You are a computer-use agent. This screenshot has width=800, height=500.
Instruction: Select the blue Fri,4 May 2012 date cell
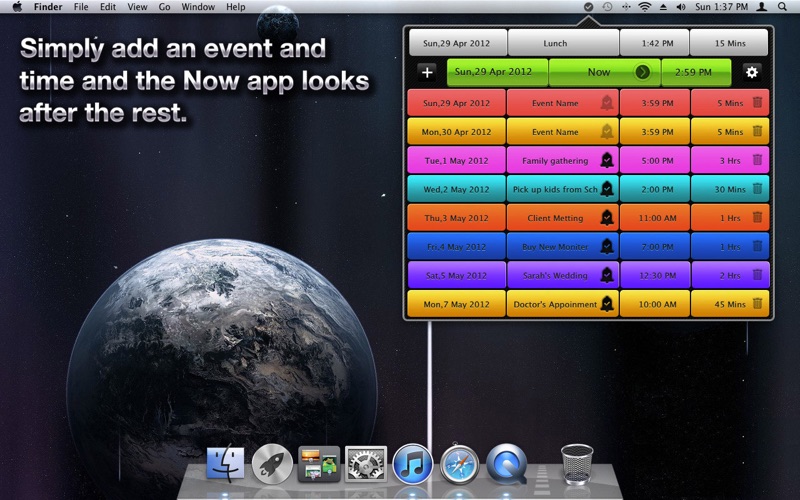[x=456, y=246]
